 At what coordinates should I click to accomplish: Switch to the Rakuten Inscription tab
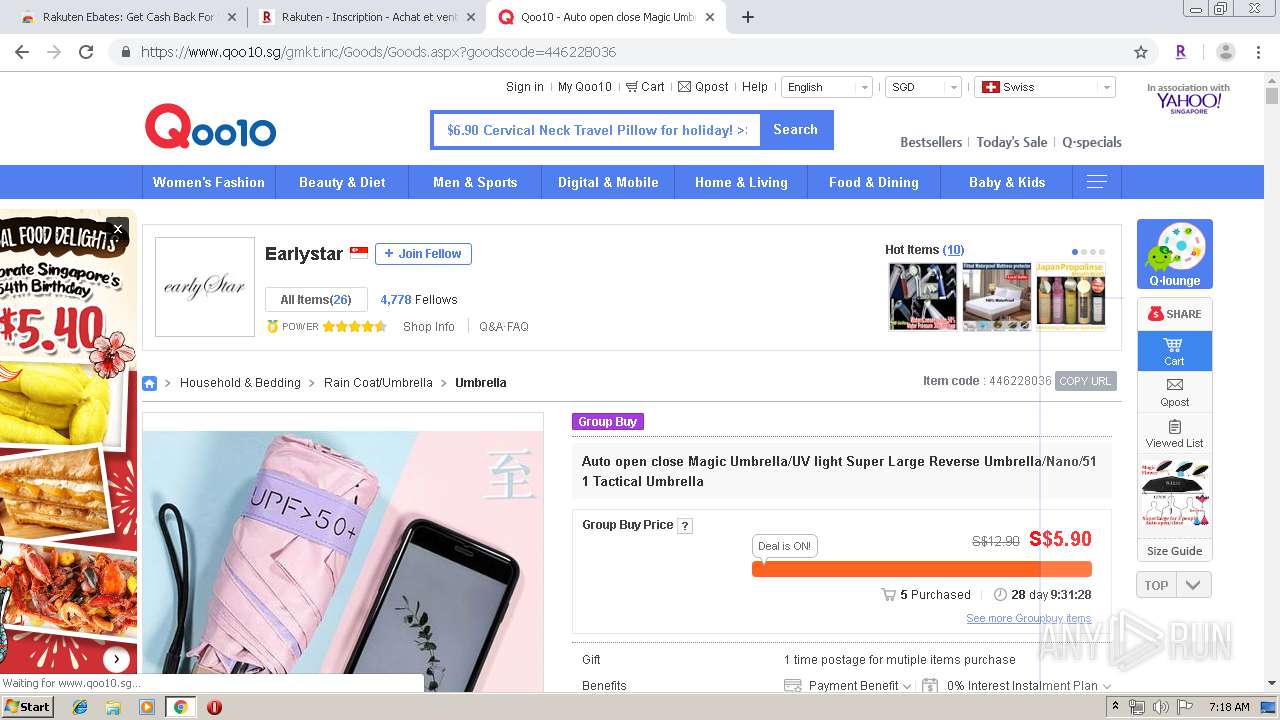click(x=366, y=17)
